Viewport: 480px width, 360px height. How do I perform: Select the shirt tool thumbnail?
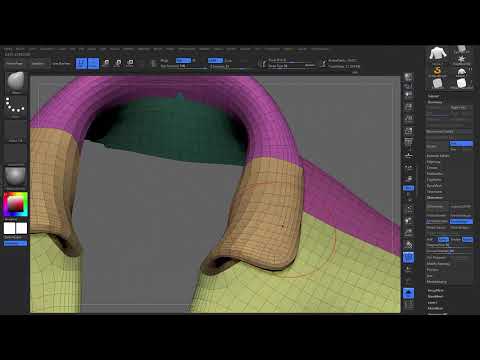click(438, 53)
